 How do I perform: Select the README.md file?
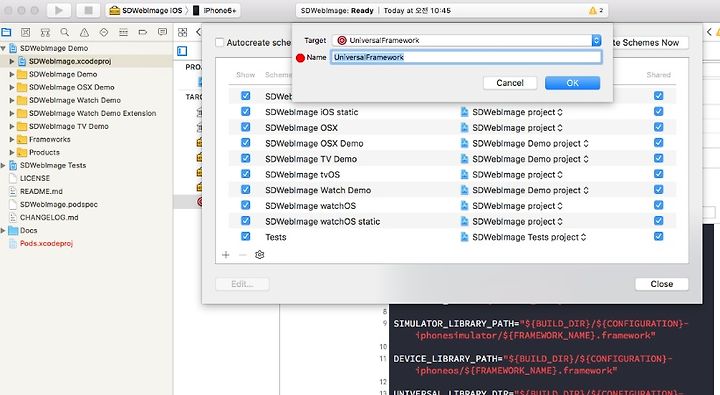coord(41,191)
